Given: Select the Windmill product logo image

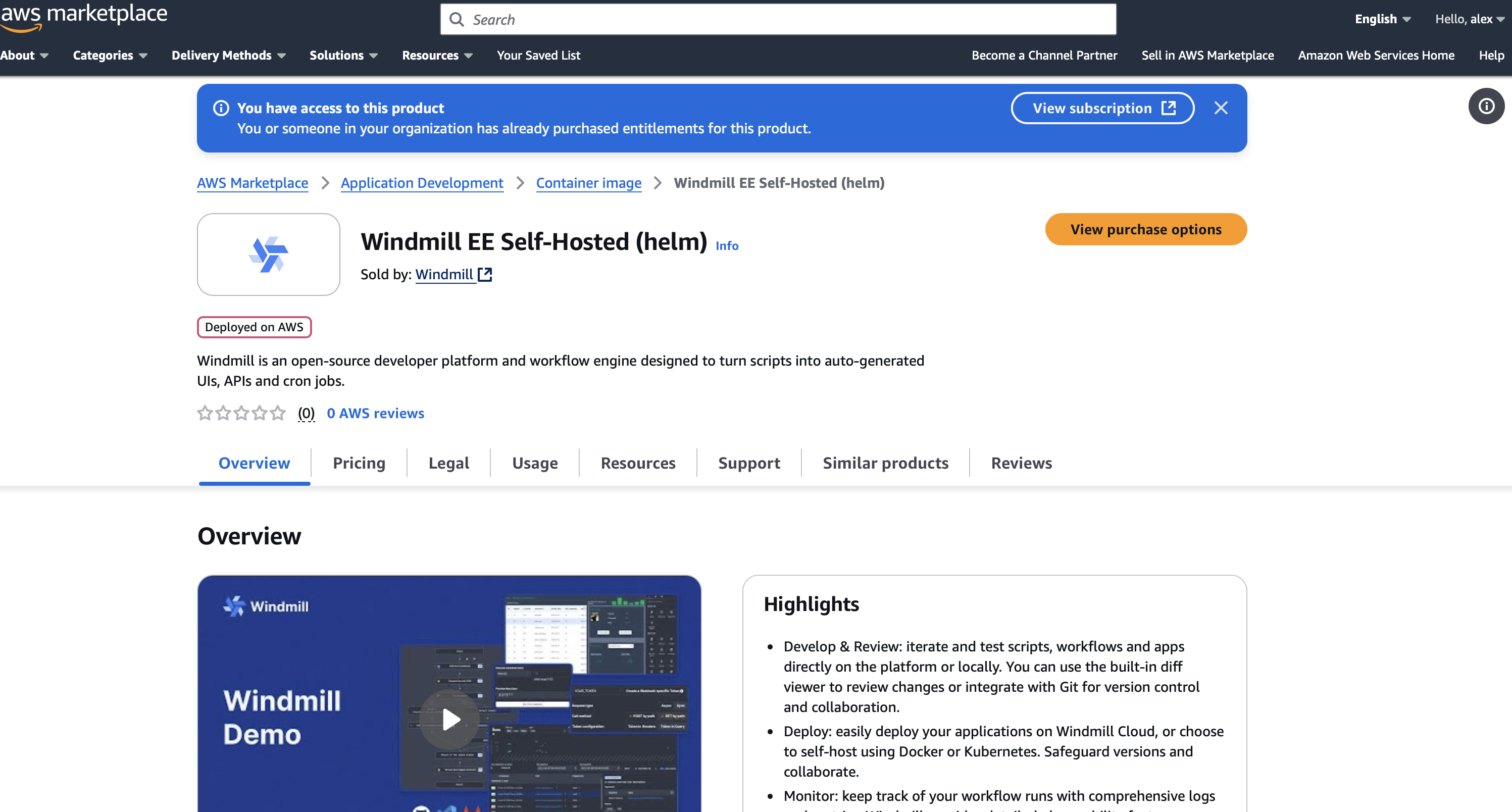Looking at the screenshot, I should pyautogui.click(x=268, y=254).
